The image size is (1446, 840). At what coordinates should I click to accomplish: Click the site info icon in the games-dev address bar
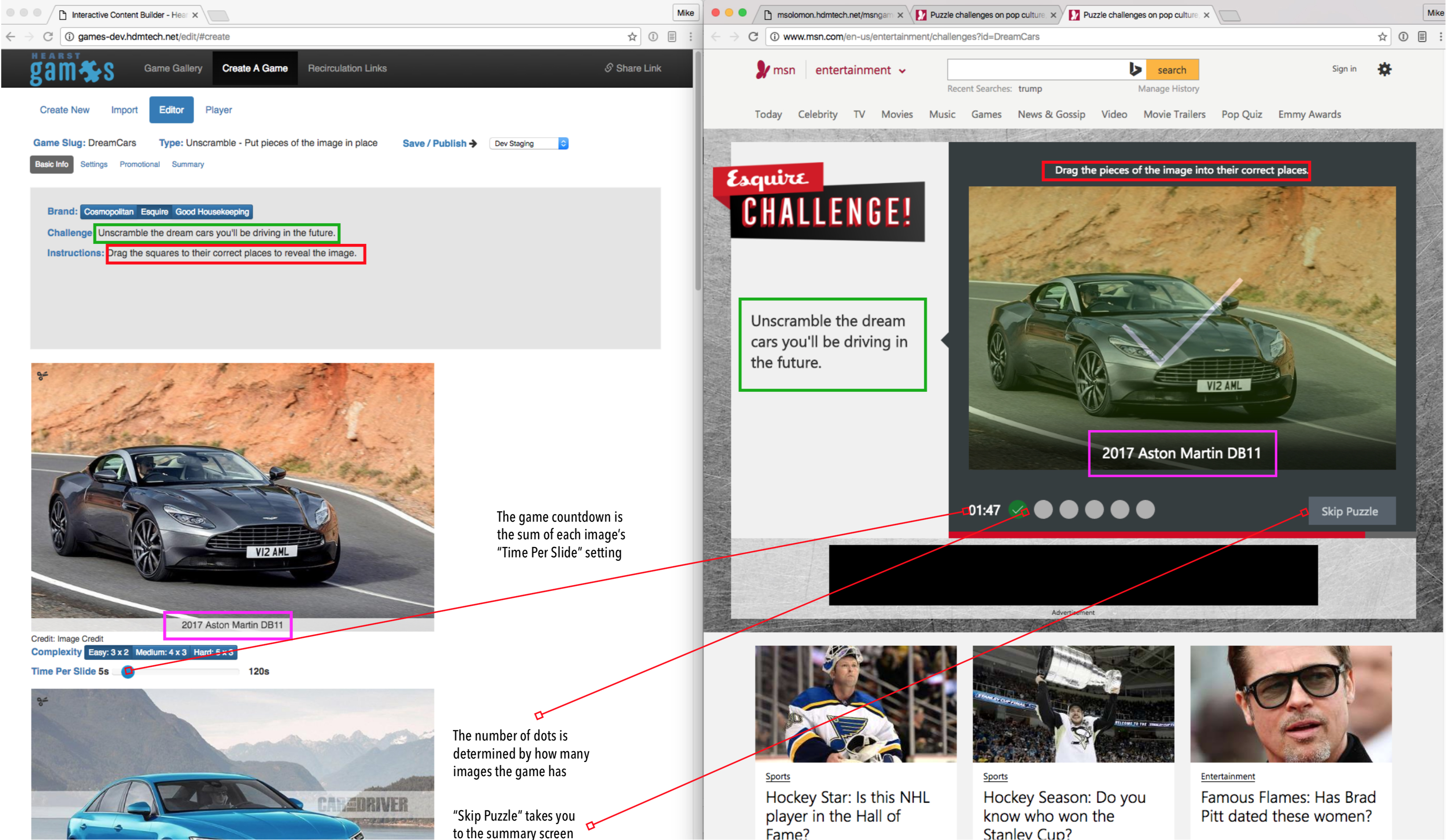pos(70,37)
